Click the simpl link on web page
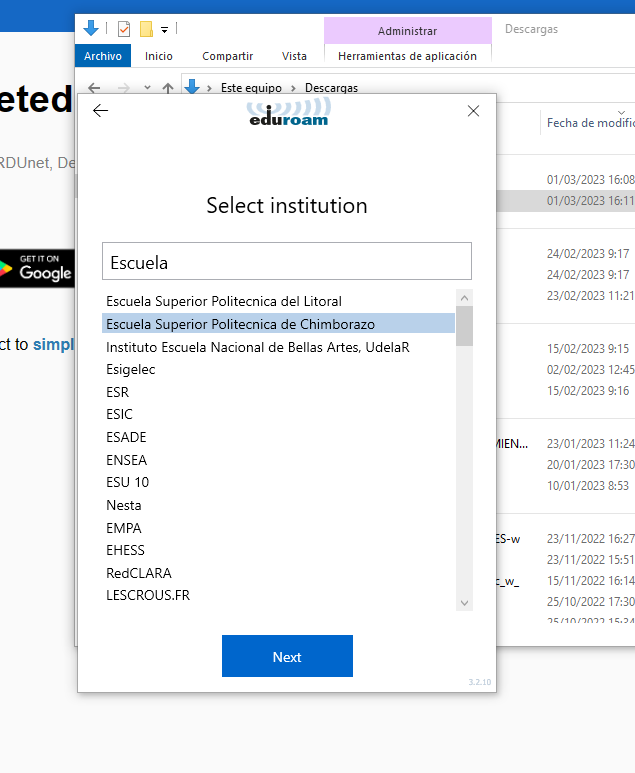The image size is (635, 773). pyautogui.click(x=54, y=344)
